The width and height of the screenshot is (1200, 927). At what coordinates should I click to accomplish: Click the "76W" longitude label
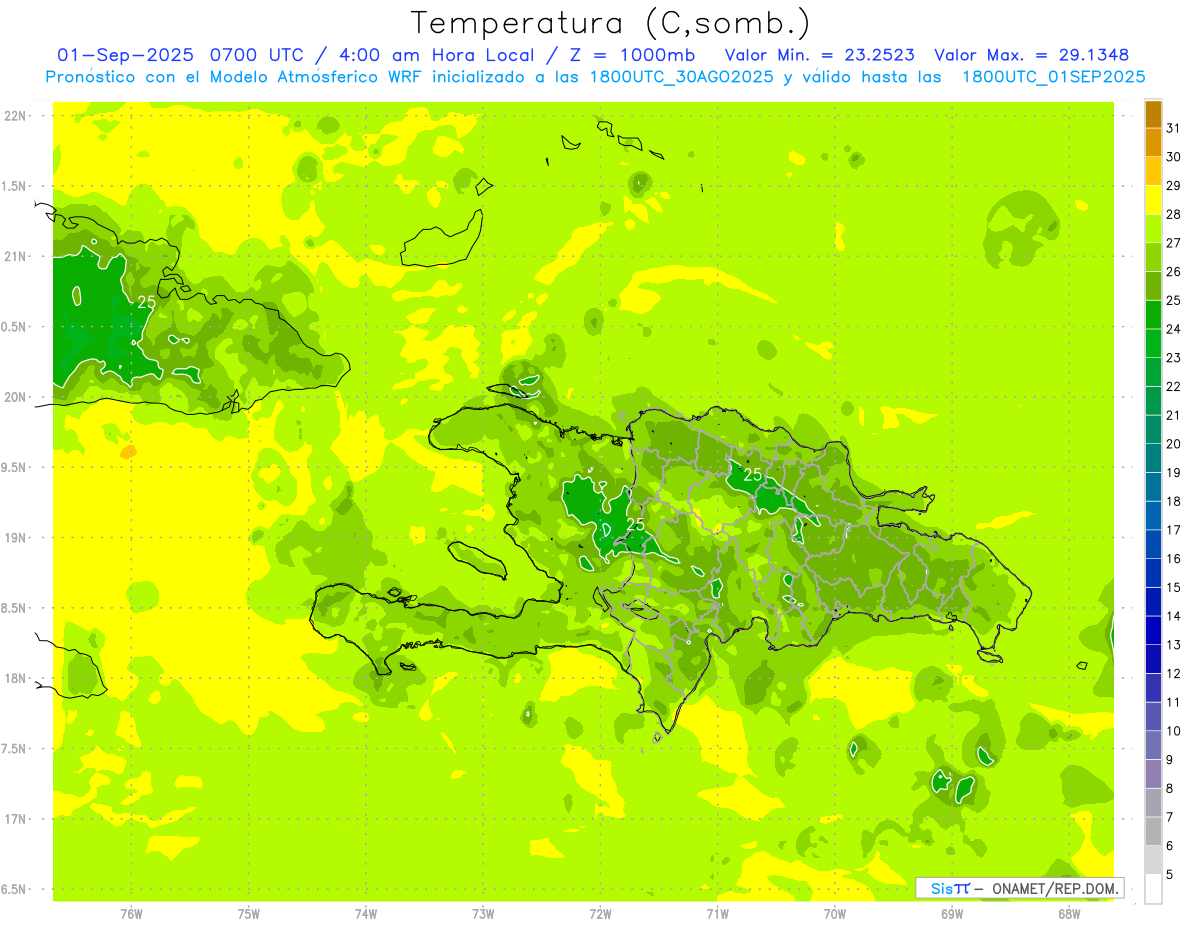[131, 914]
